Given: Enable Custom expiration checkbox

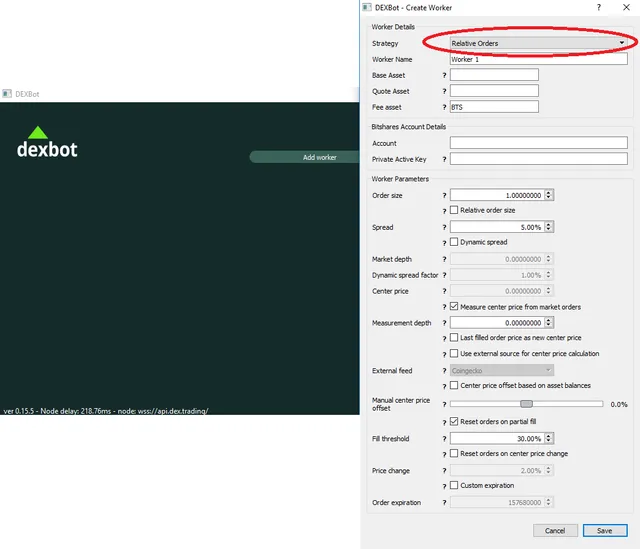Looking at the screenshot, I should point(454,485).
